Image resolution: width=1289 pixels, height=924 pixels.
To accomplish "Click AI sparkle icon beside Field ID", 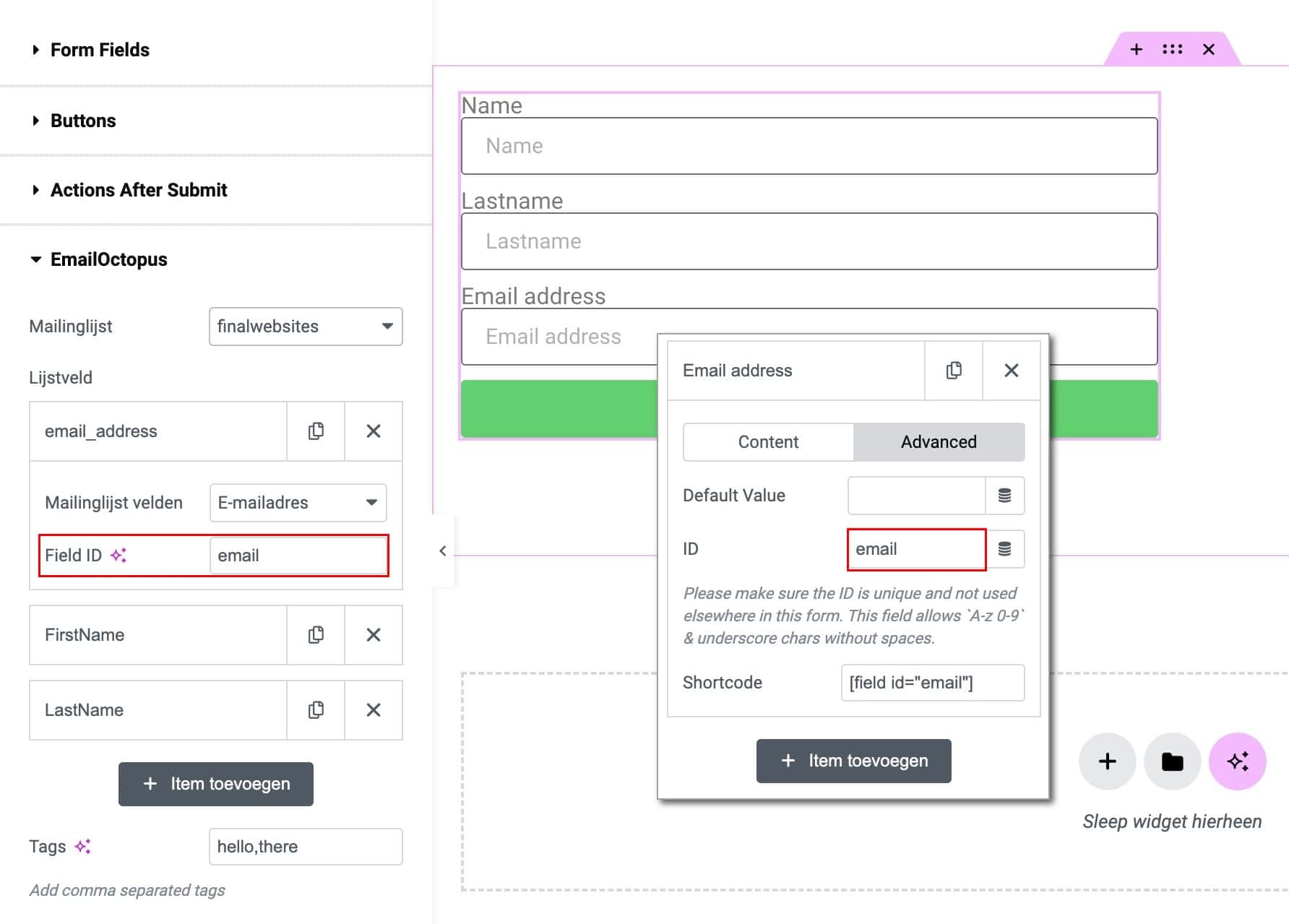I will coord(118,556).
